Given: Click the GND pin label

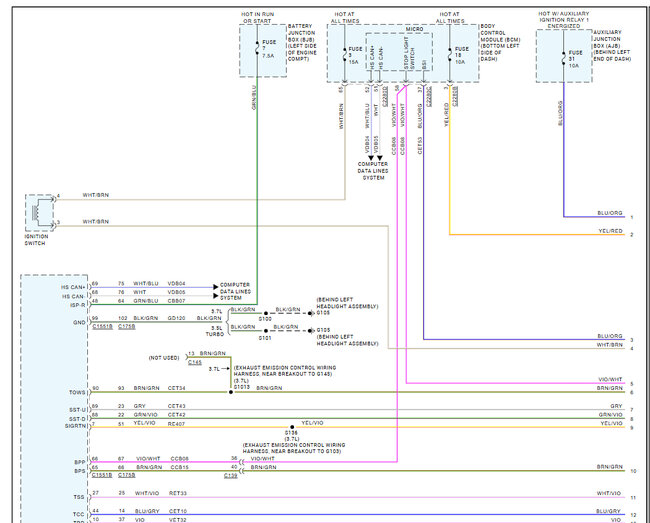Looking at the screenshot, I should point(79,322).
